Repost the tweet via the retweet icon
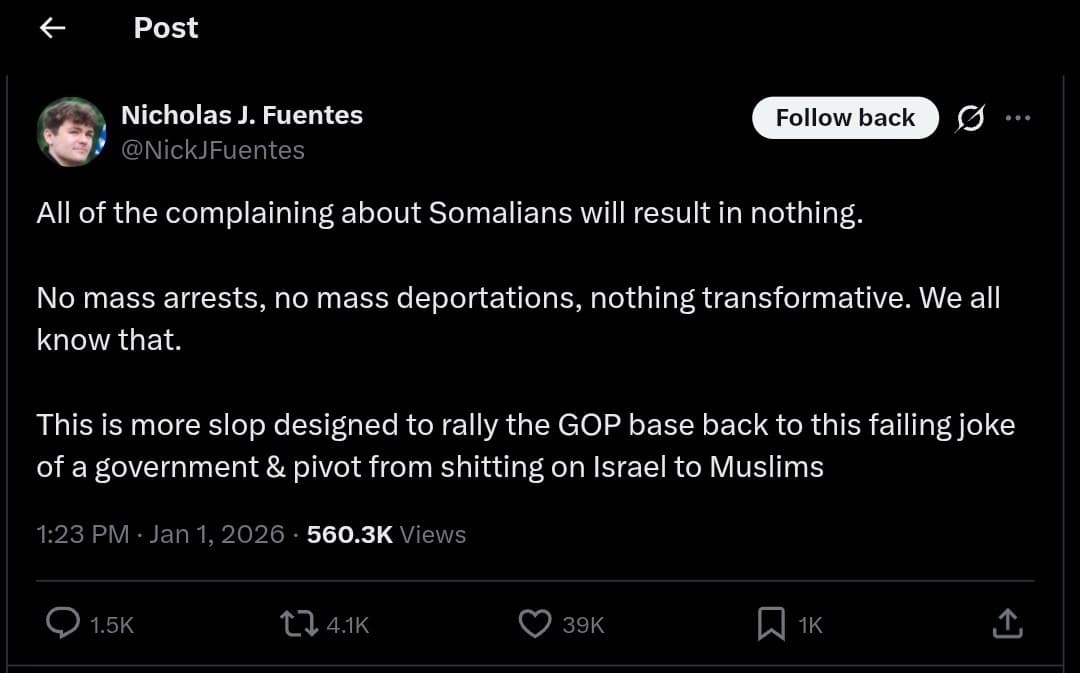The width and height of the screenshot is (1080, 673). coord(297,624)
